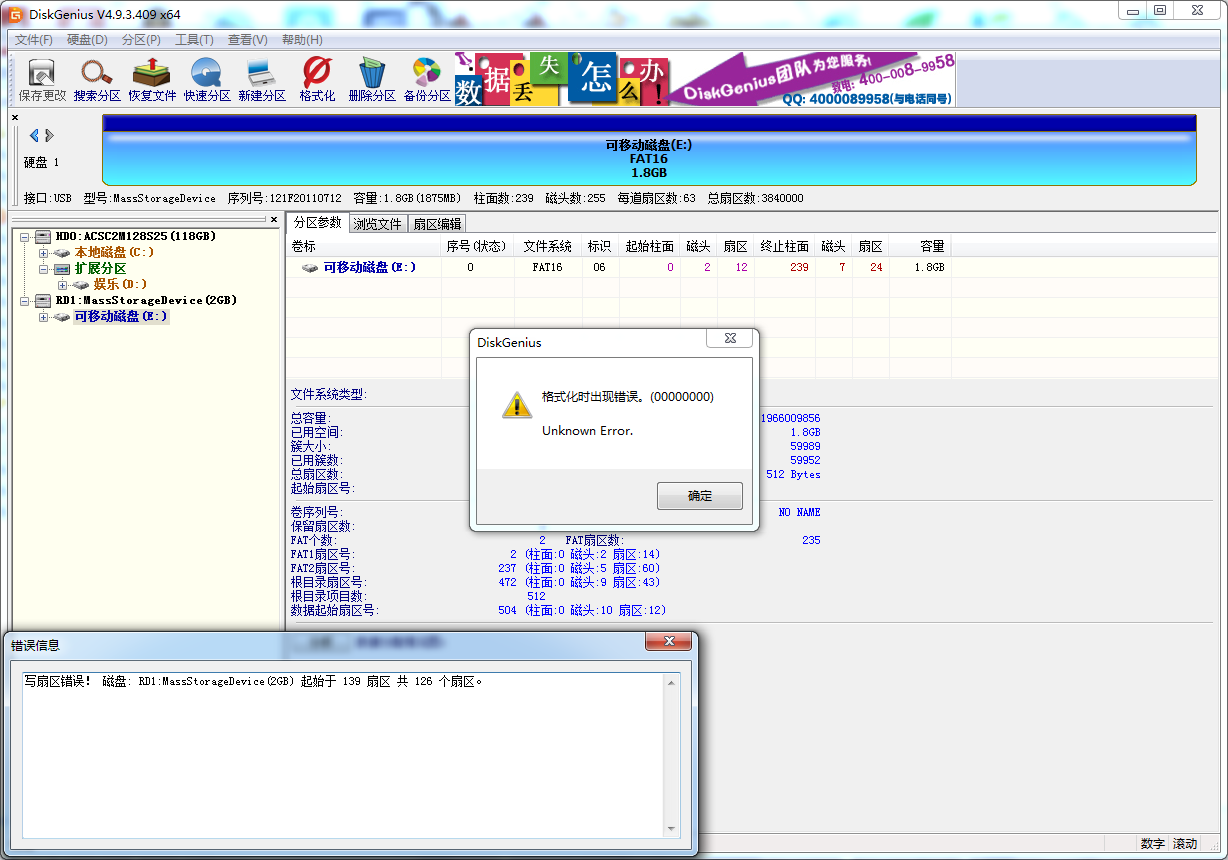Viewport: 1228px width, 860px height.
Task: Click the DiskGenius app icon in title bar
Action: pos(16,14)
